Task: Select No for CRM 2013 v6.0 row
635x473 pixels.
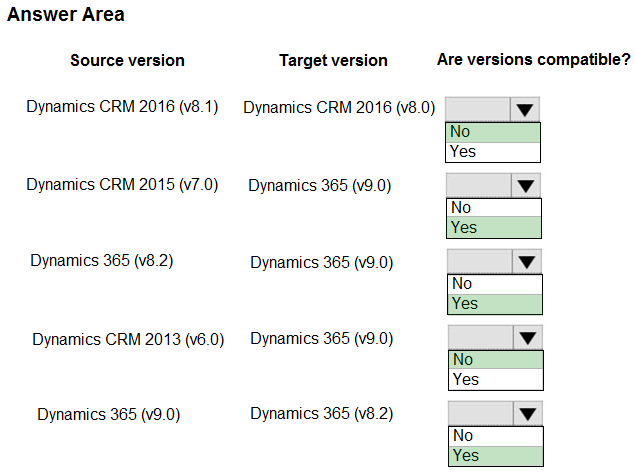Action: click(495, 360)
